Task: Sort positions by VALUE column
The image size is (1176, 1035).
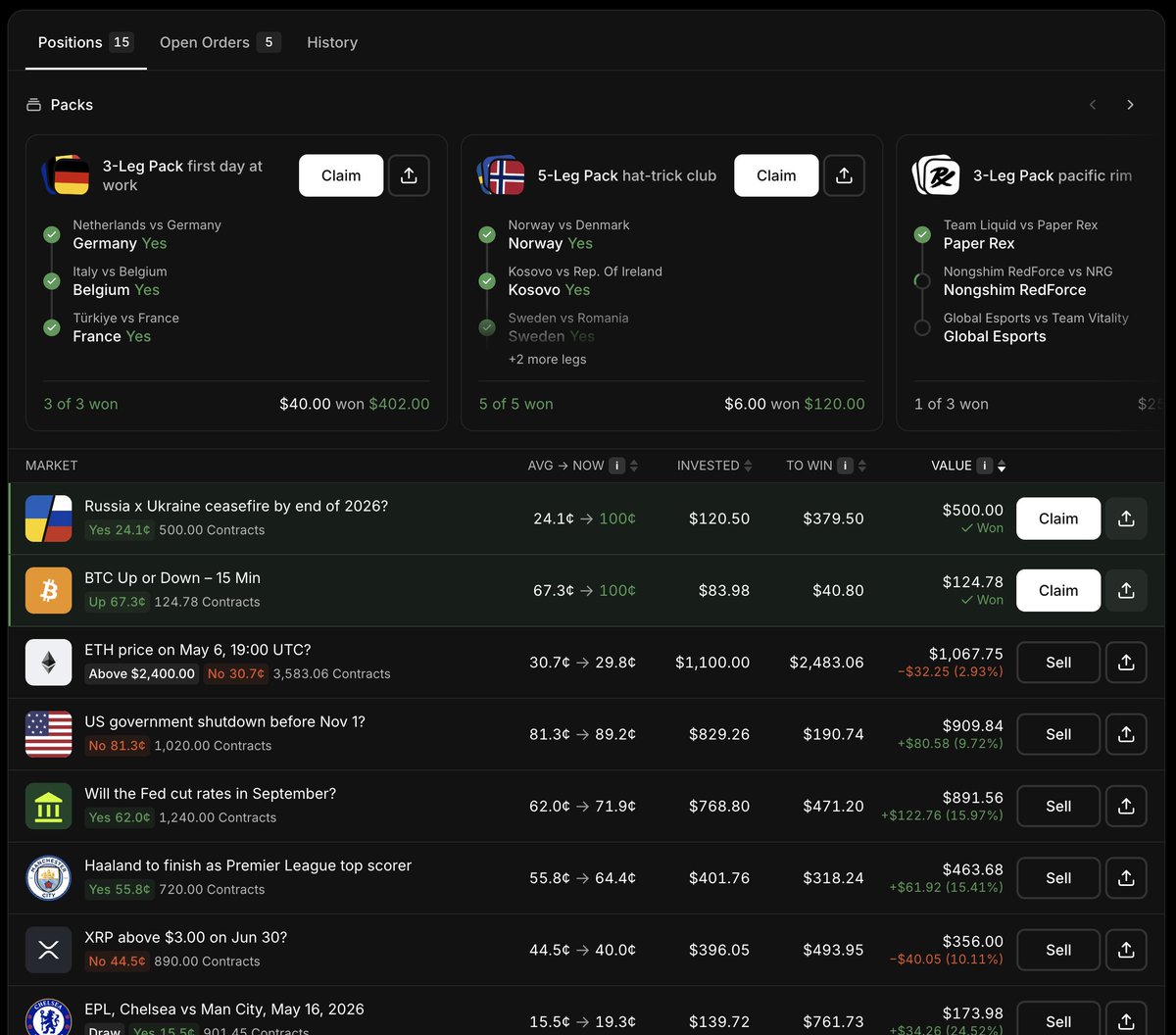Action: [1002, 467]
